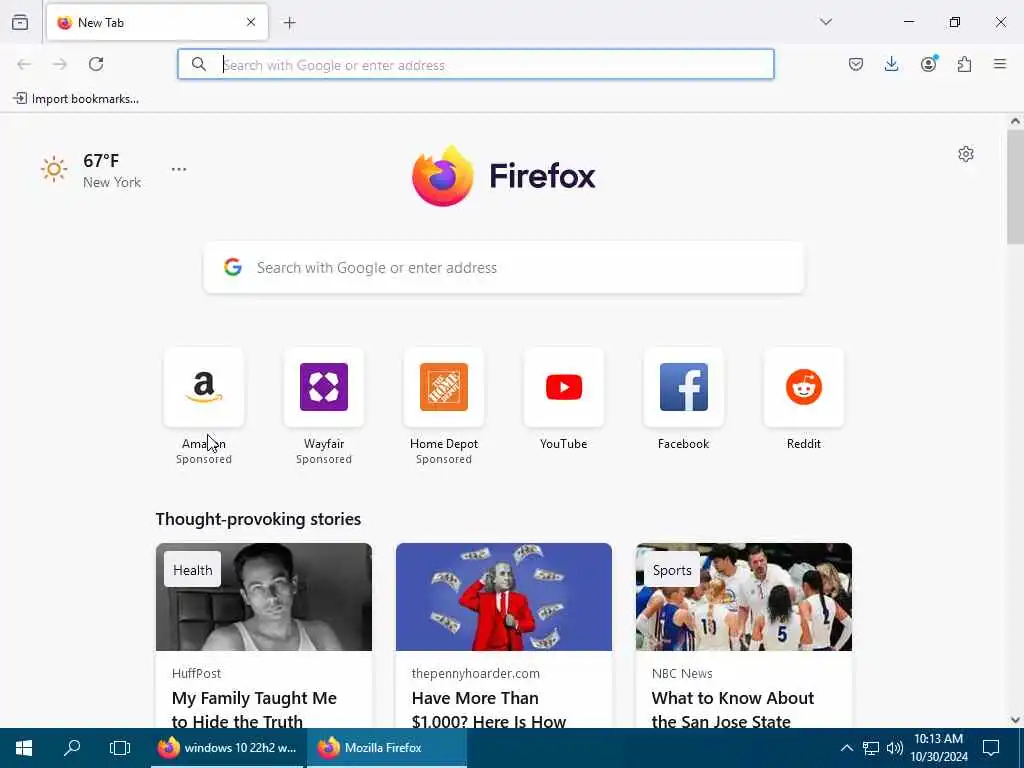
Task: Save to Pocket icon
Action: (856, 64)
